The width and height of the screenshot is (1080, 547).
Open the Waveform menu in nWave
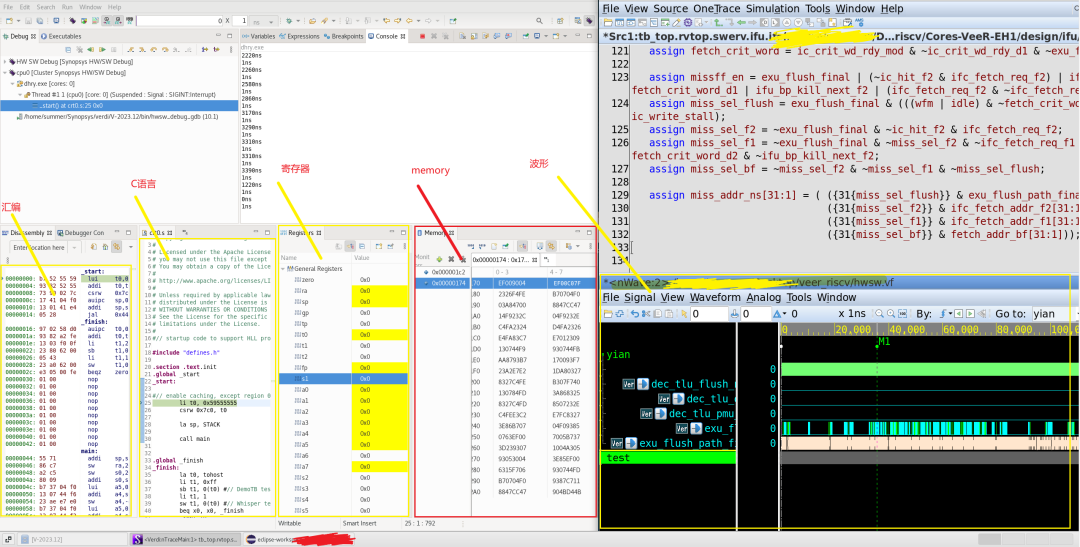[714, 297]
